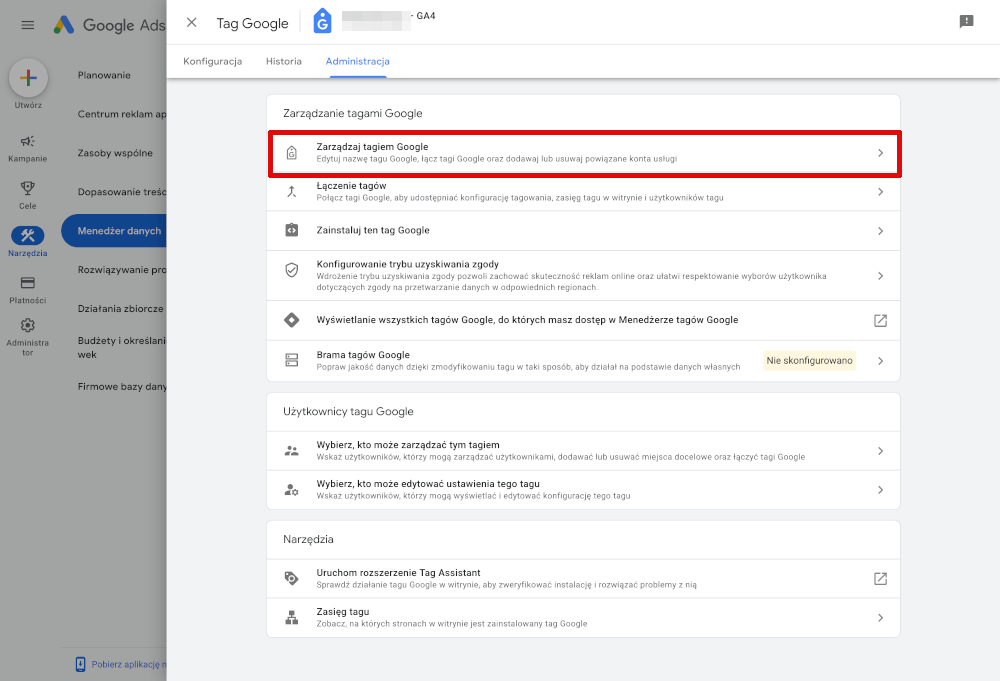Open the feedback icon top right
Image resolution: width=1000 pixels, height=681 pixels.
tap(966, 19)
